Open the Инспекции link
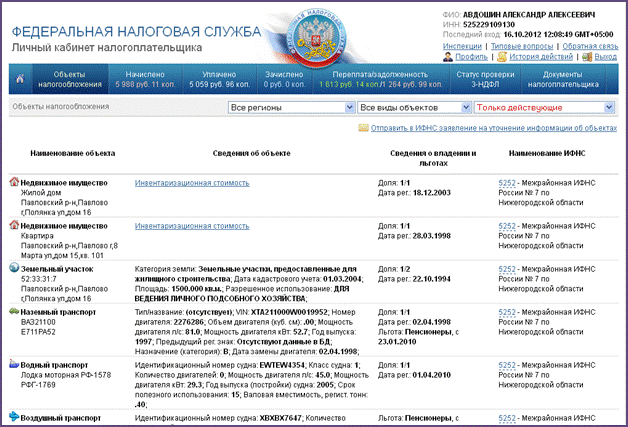 point(462,46)
